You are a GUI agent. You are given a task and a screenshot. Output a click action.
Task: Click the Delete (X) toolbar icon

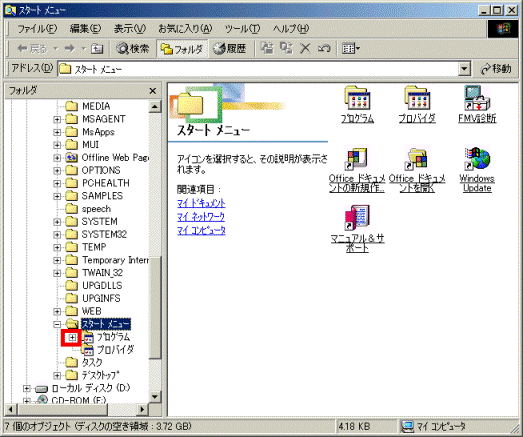[x=305, y=49]
